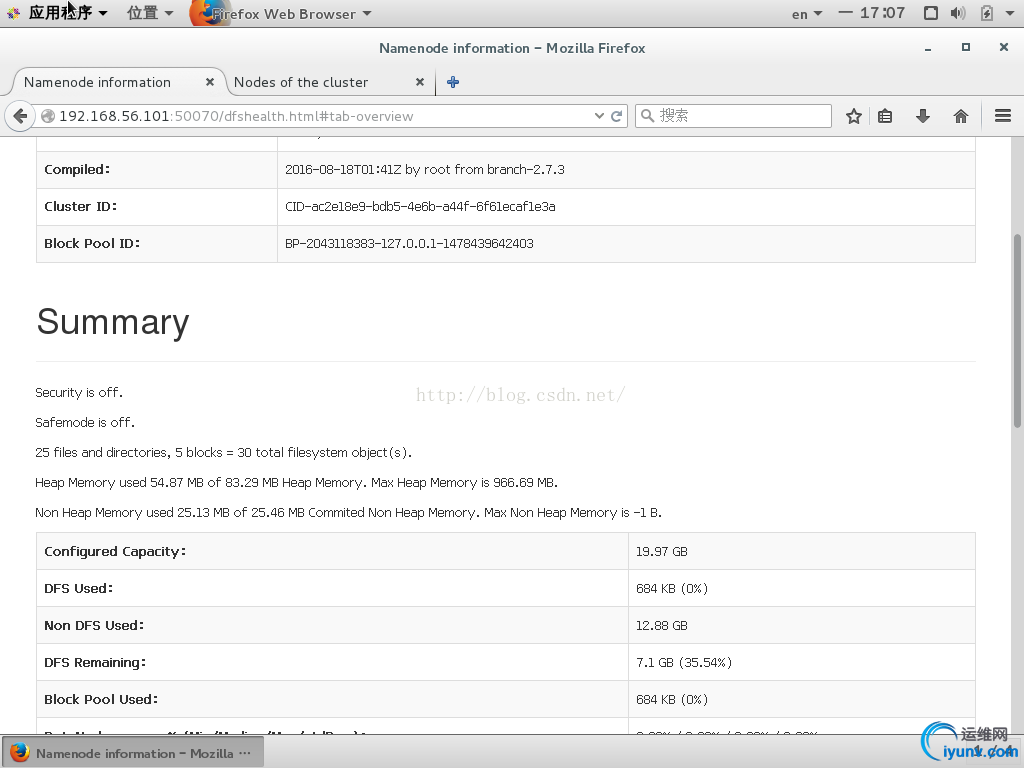Open the battery status indicator
This screenshot has width=1024, height=768.
(987, 13)
